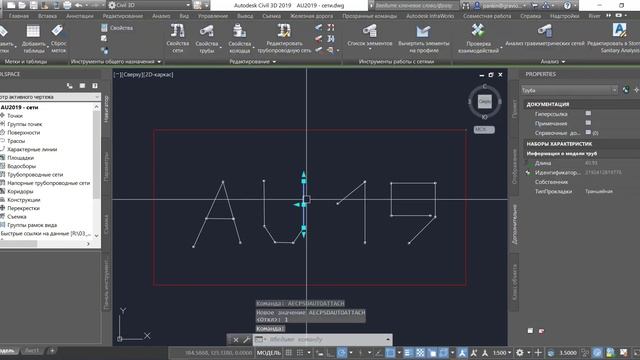Click the [2D-каркас] visual style label
This screenshot has width=640, height=360.
coord(158,75)
